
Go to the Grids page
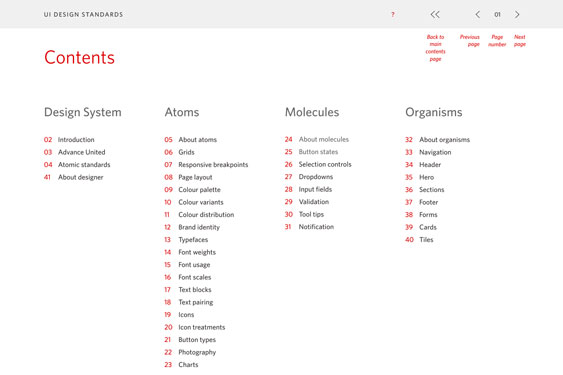179,152
